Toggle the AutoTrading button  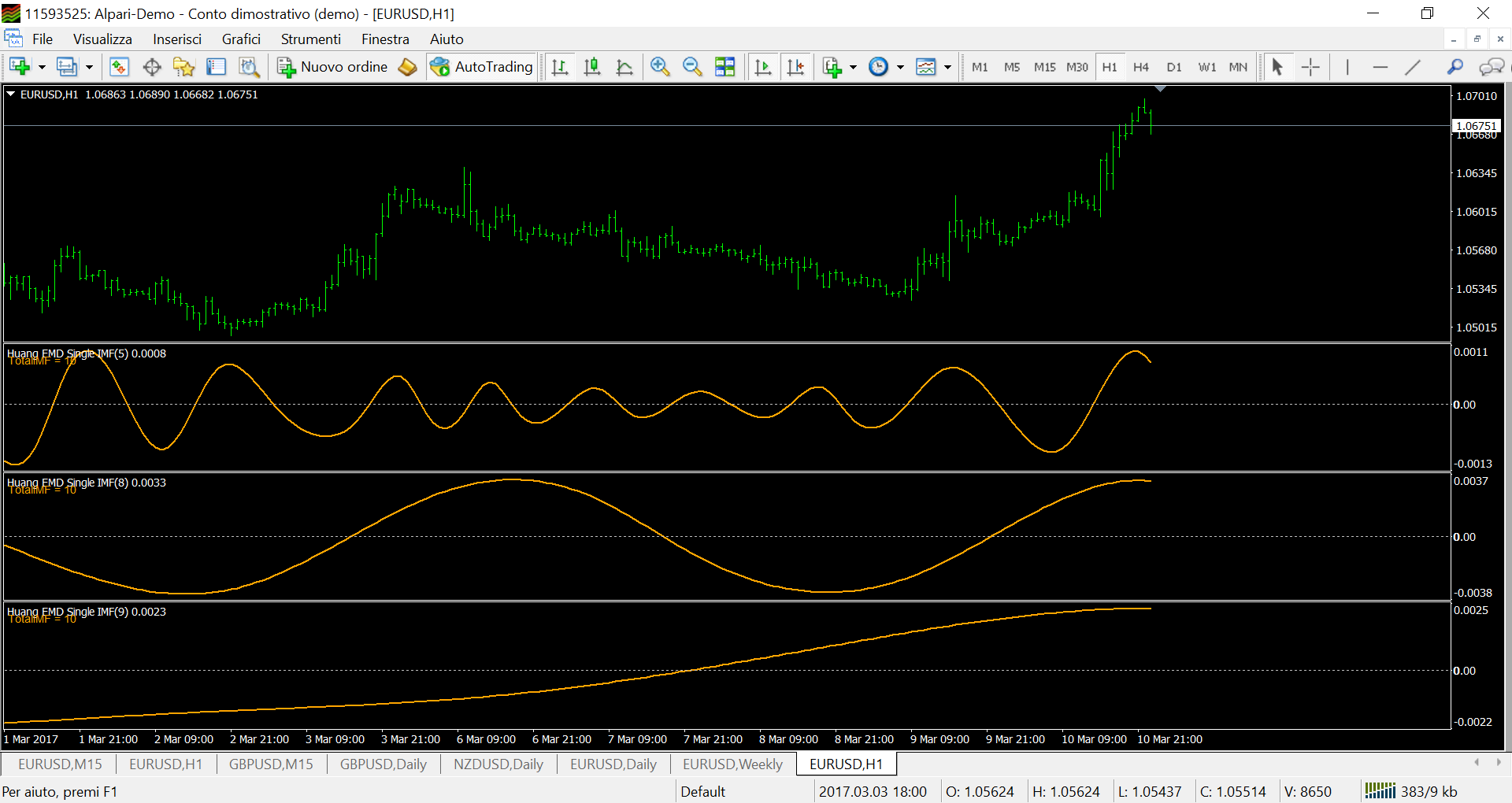click(x=482, y=67)
